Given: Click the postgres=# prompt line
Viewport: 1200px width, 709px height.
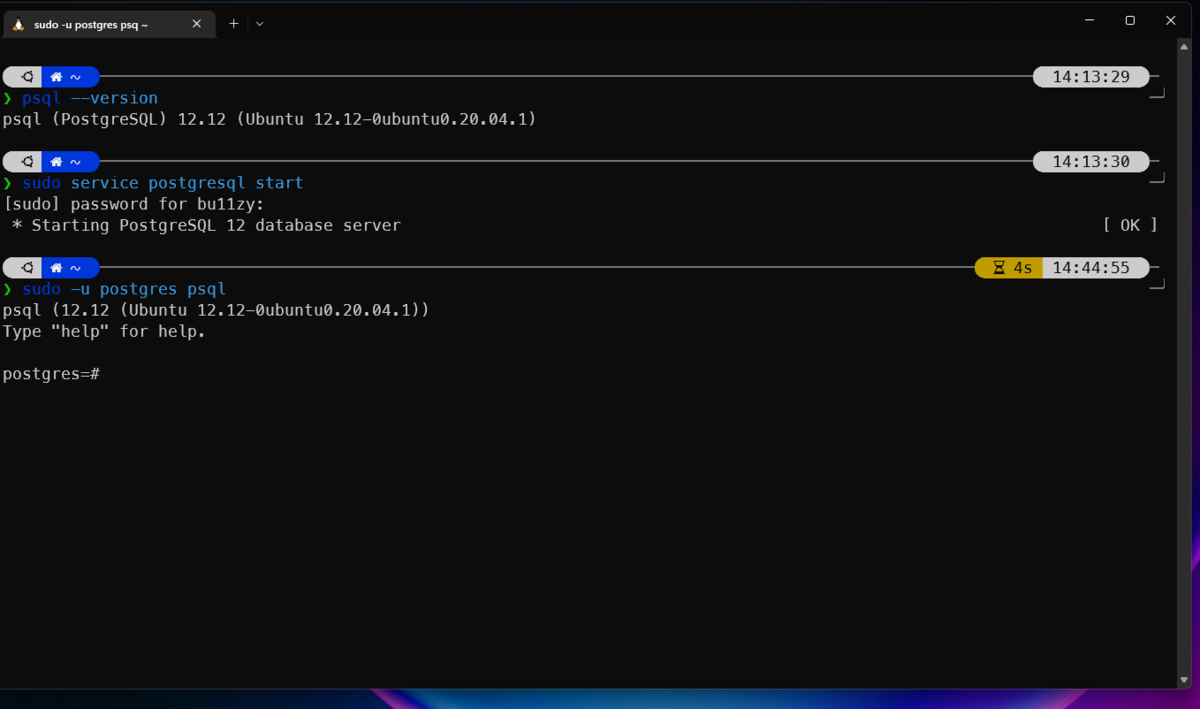Looking at the screenshot, I should [52, 373].
